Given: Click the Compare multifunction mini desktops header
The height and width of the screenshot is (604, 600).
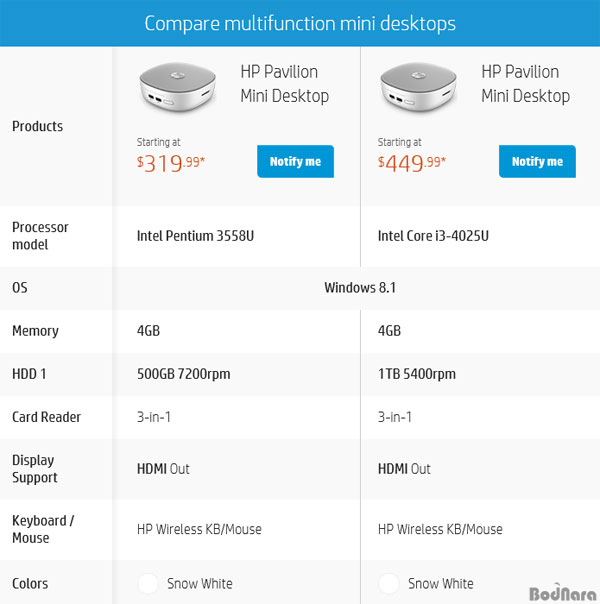Looking at the screenshot, I should [x=300, y=23].
